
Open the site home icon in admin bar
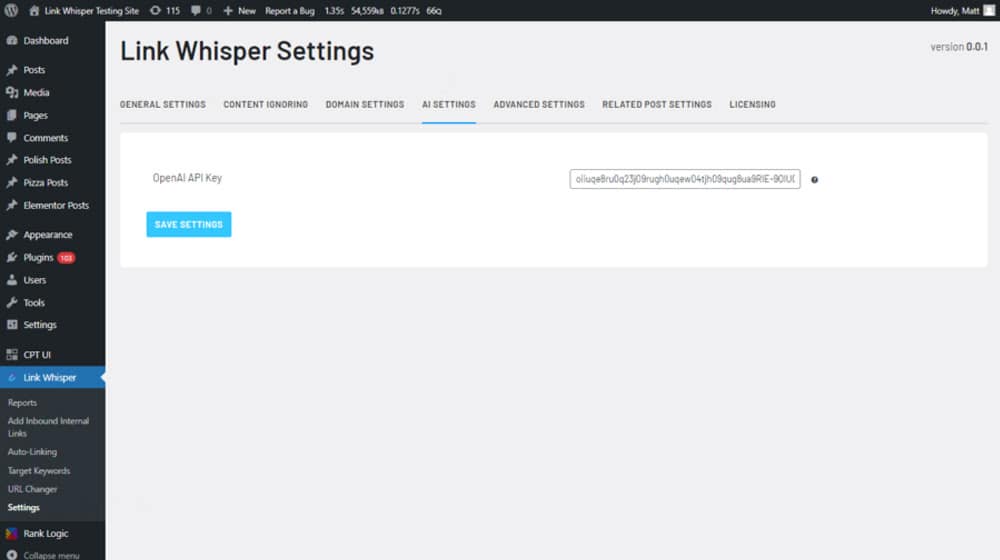34,11
